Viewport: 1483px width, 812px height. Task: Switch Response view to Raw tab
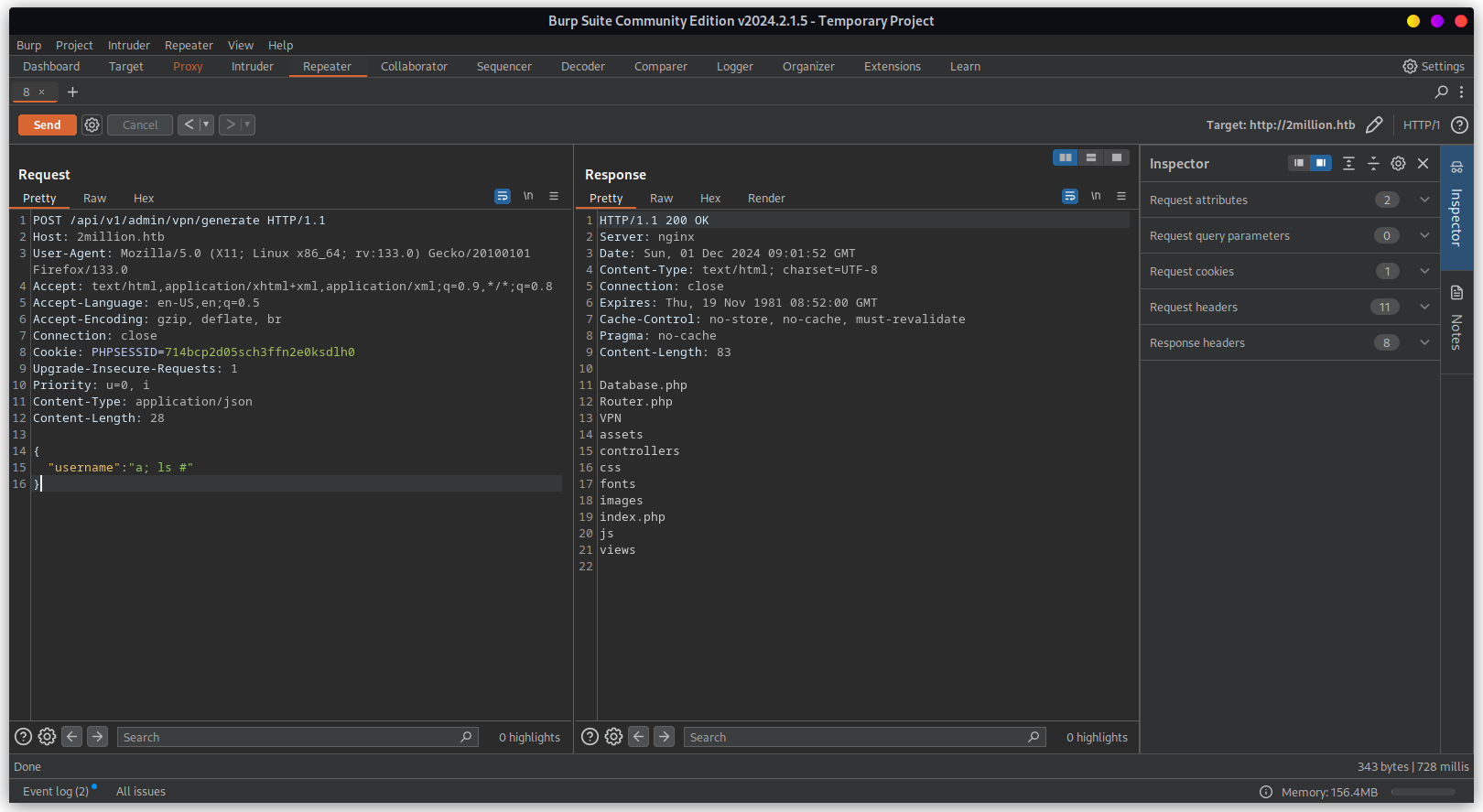[x=661, y=198]
